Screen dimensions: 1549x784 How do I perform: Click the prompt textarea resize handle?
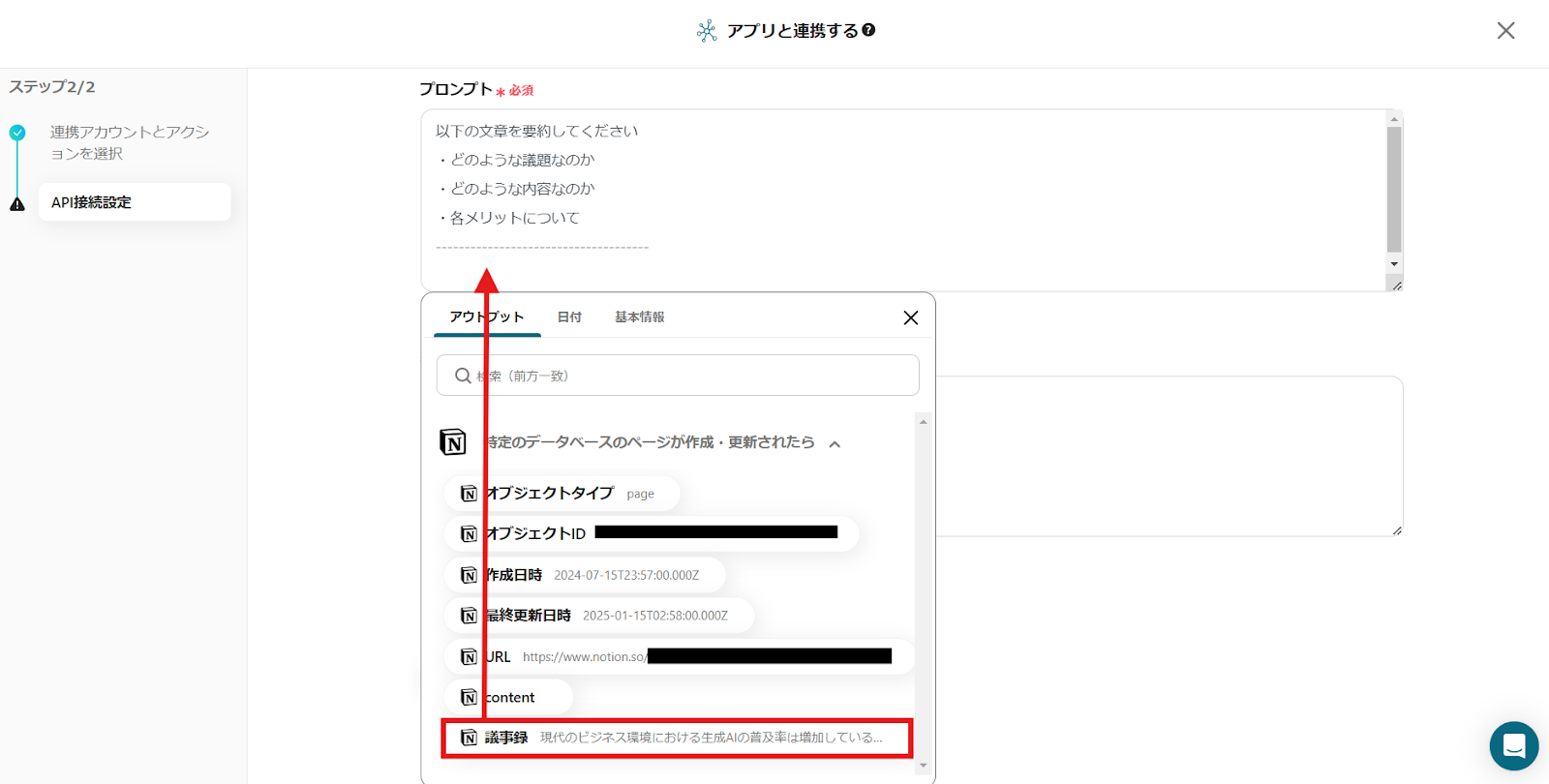[1396, 285]
